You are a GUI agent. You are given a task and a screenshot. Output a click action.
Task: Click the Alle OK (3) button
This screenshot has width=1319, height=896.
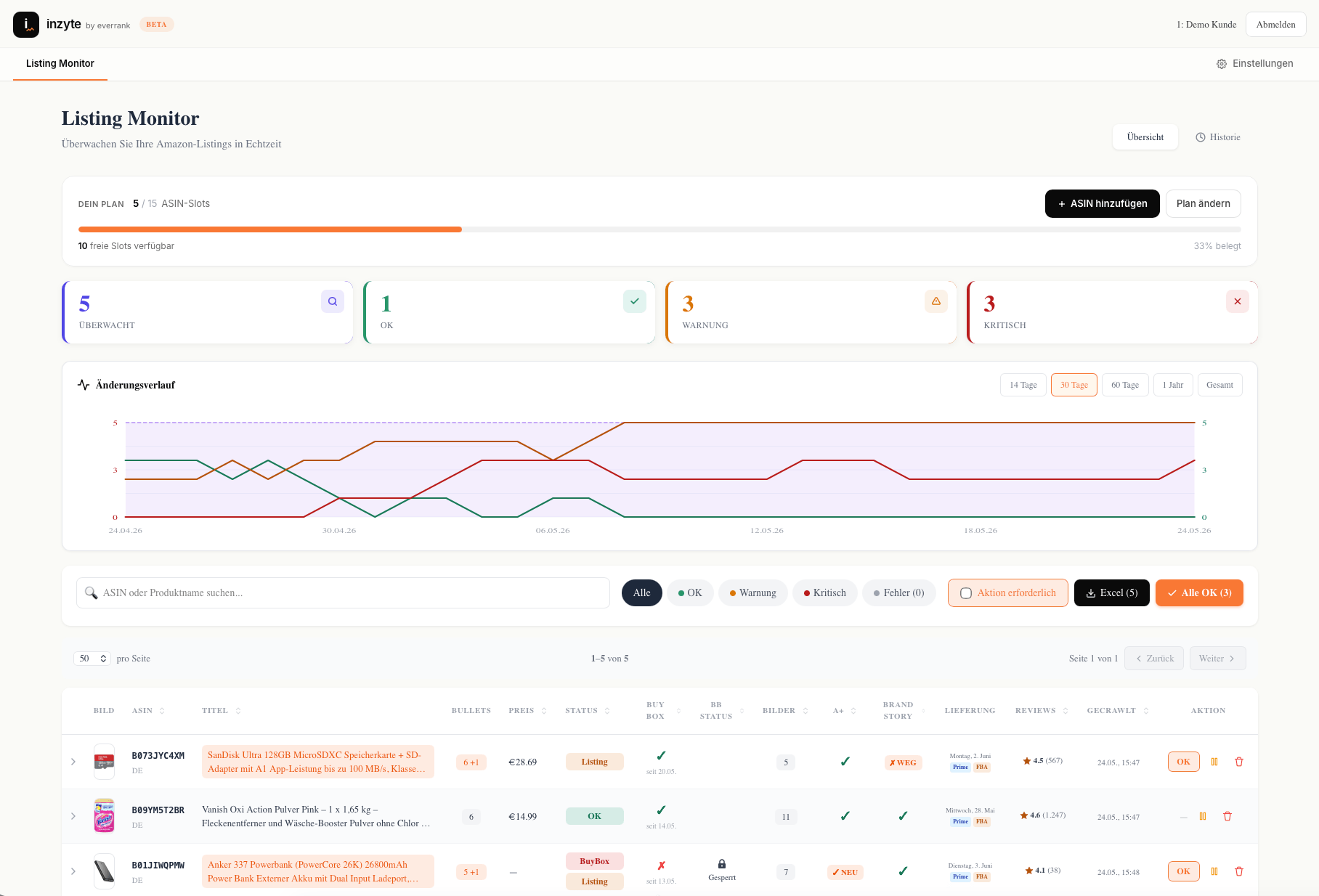(1198, 592)
